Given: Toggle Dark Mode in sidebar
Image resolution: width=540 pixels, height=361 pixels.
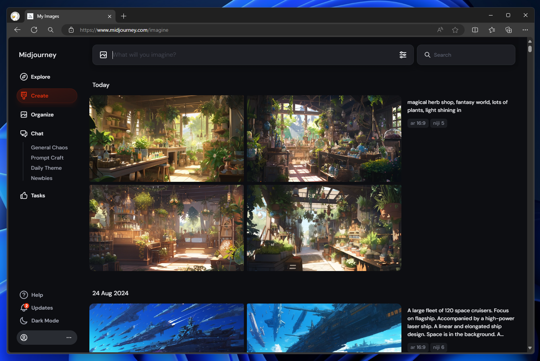Looking at the screenshot, I should pos(39,321).
